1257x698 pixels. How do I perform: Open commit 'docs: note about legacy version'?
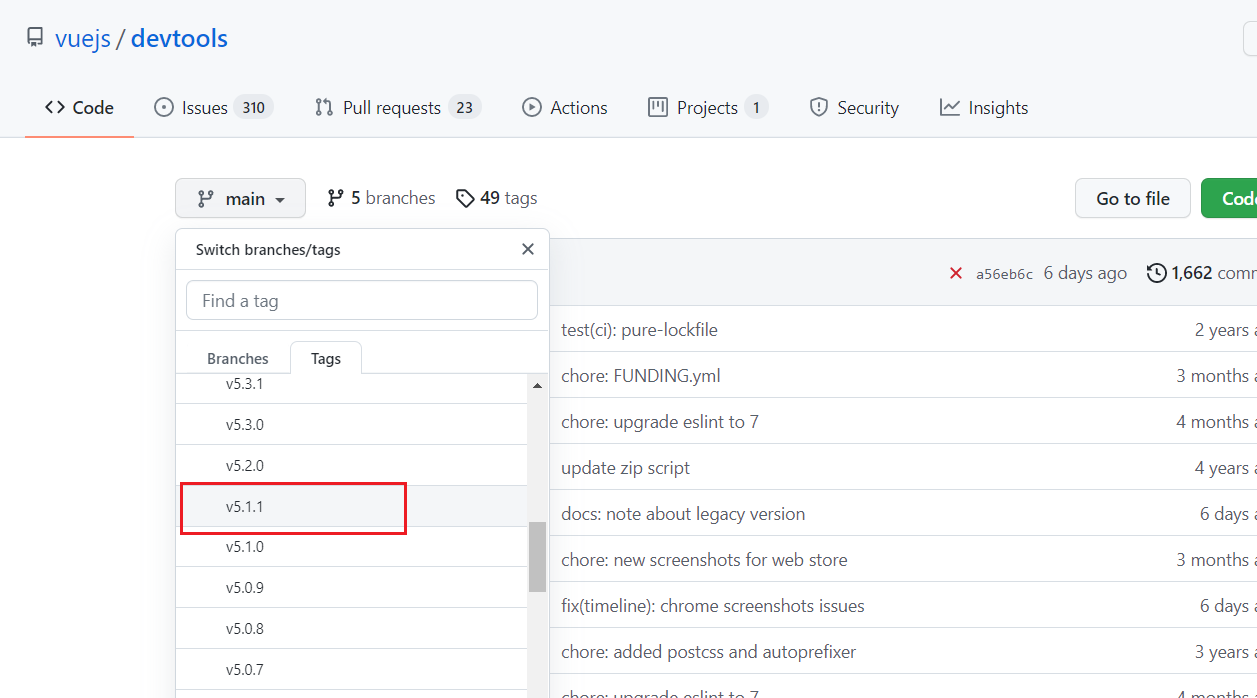click(683, 514)
